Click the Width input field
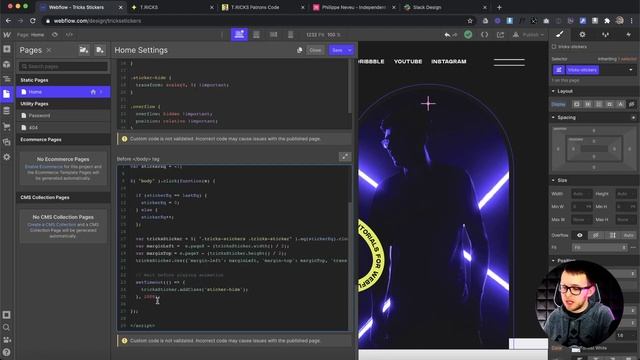 click(x=582, y=193)
